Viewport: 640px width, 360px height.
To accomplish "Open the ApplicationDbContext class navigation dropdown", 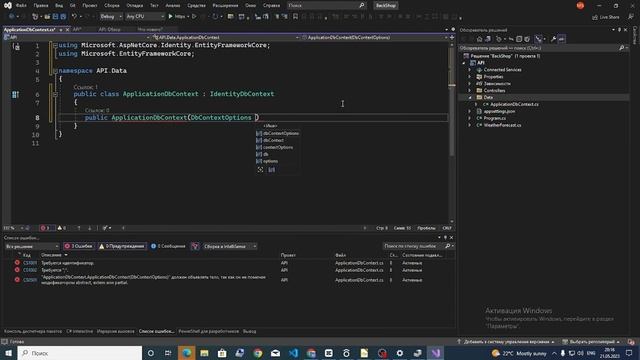I will (226, 37).
